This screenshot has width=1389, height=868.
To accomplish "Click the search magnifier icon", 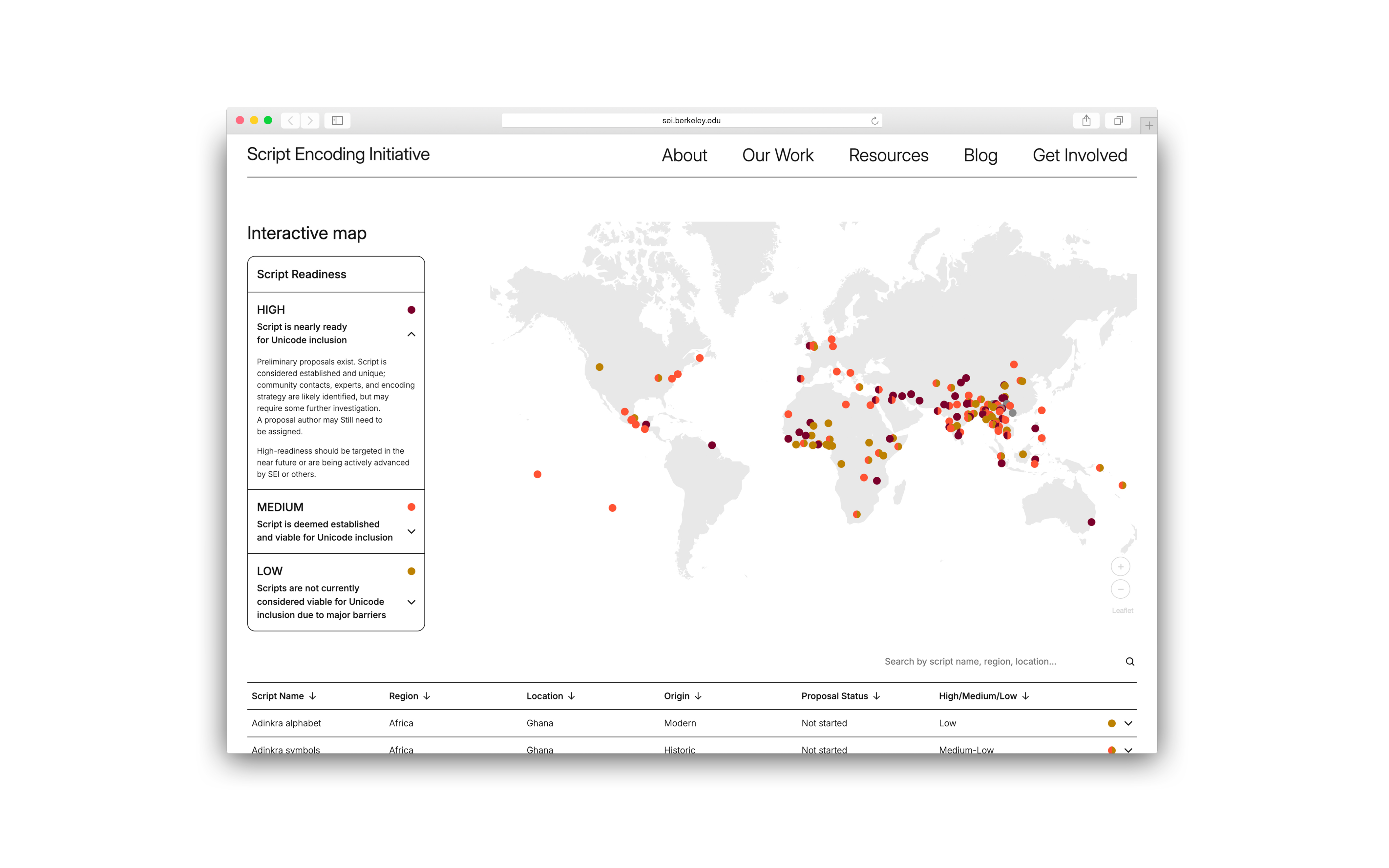I will click(x=1129, y=661).
